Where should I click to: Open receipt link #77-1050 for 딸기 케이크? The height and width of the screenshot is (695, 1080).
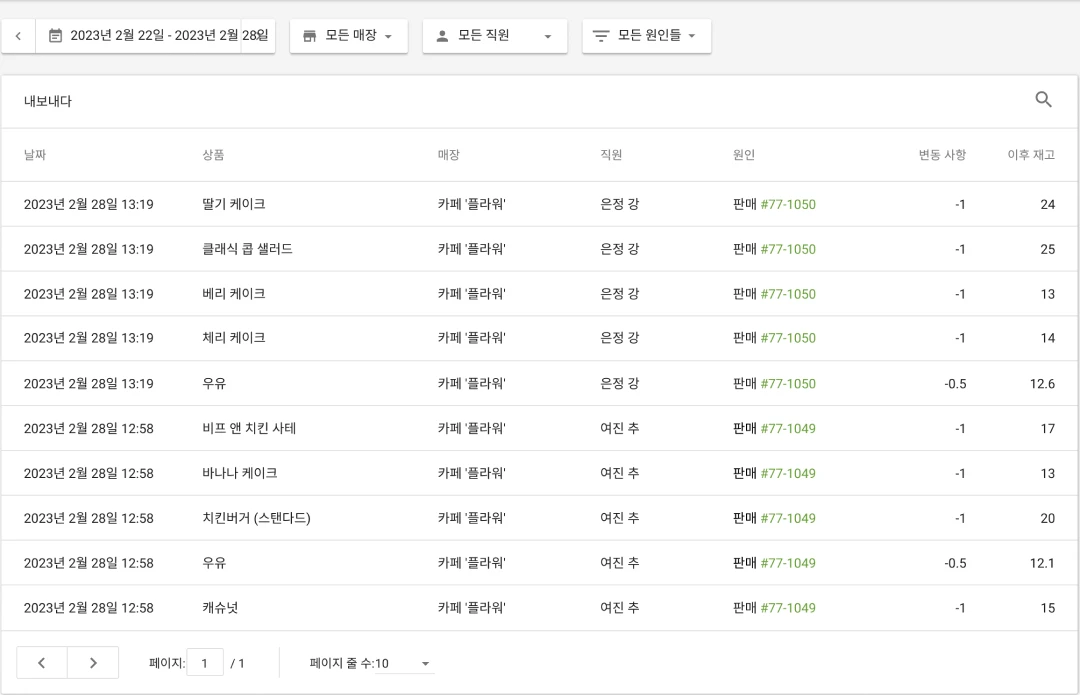(x=791, y=204)
